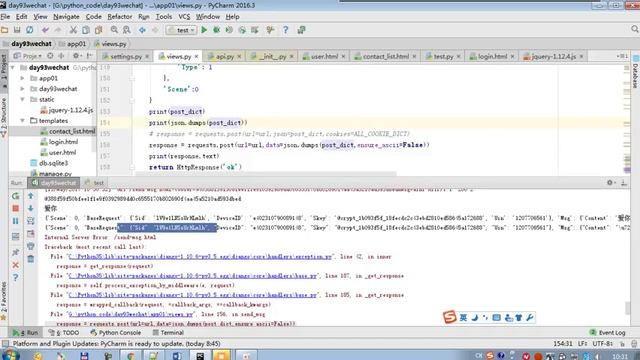Click the Save All toolbar icon
Screen dimensions: 640x360
(x=17, y=30)
